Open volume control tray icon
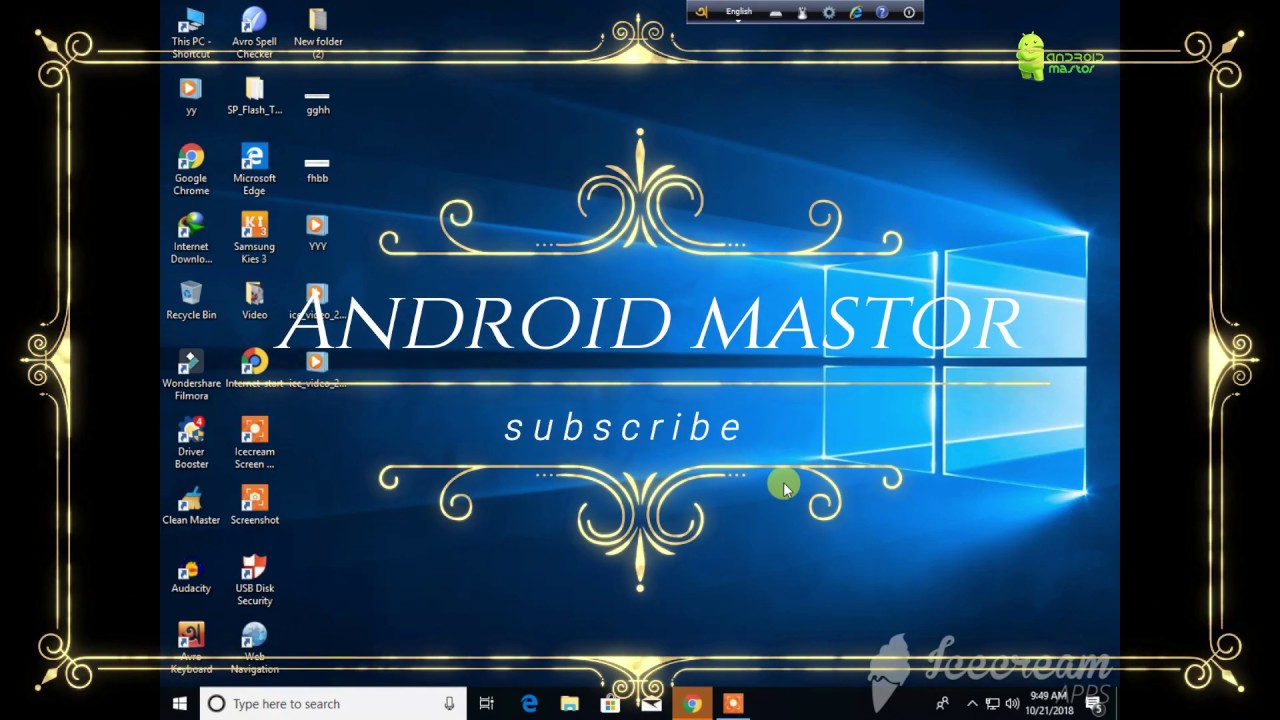 coord(1012,704)
